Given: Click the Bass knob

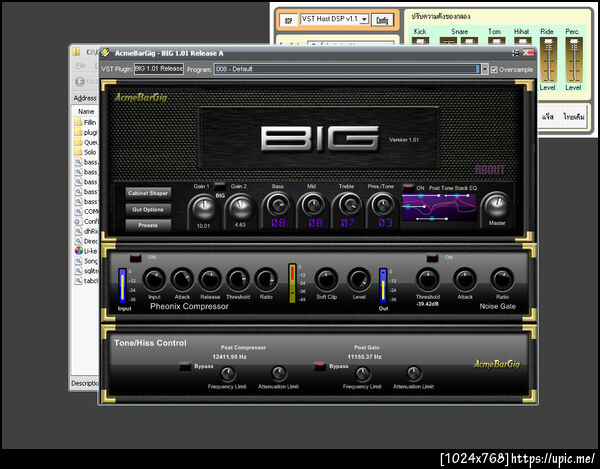Looking at the screenshot, I should tap(278, 205).
